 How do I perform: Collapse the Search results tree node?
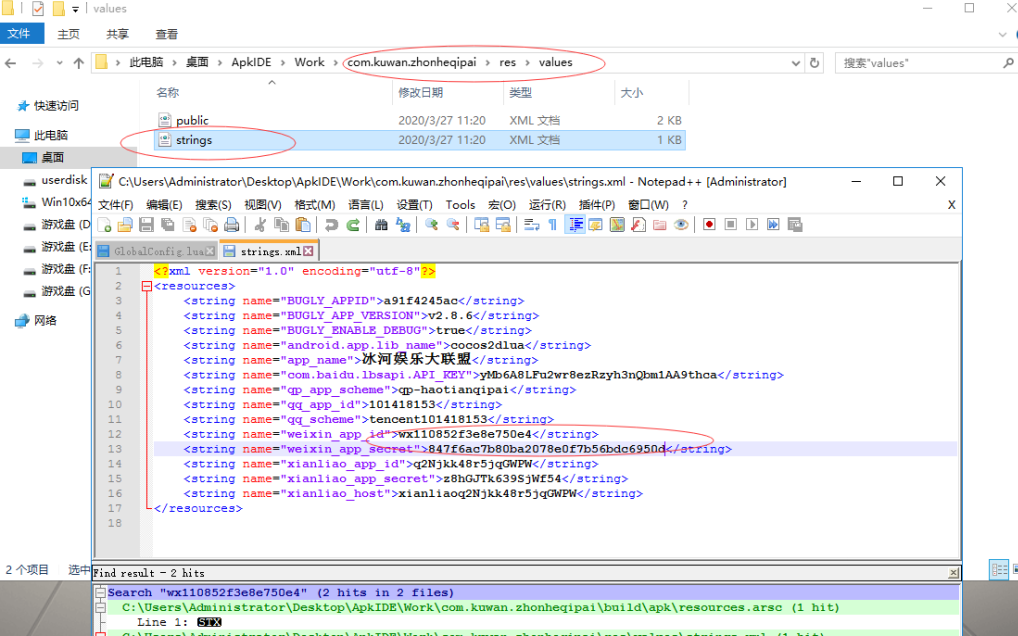click(99, 593)
